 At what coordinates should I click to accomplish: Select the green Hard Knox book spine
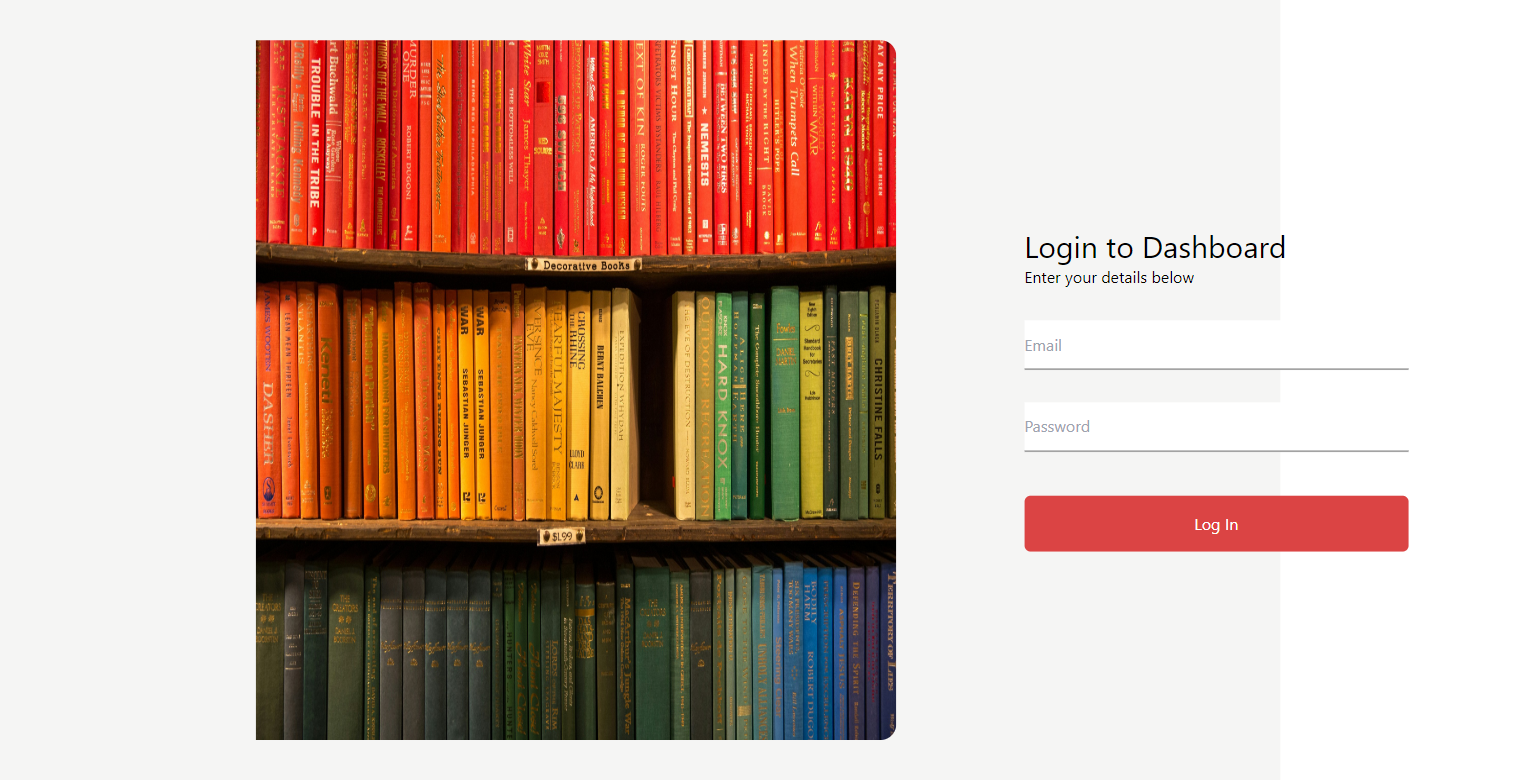pyautogui.click(x=722, y=405)
